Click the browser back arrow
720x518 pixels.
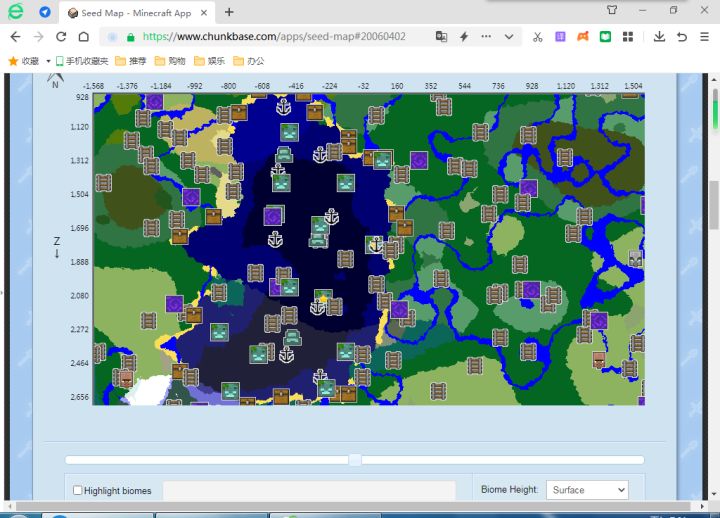tap(15, 37)
